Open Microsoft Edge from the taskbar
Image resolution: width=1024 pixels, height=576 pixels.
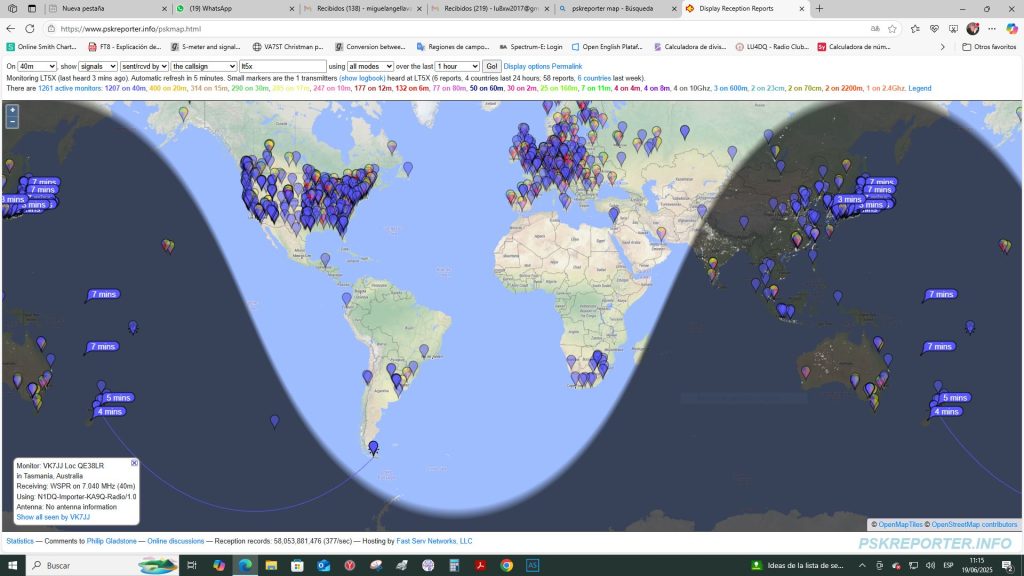[245, 565]
